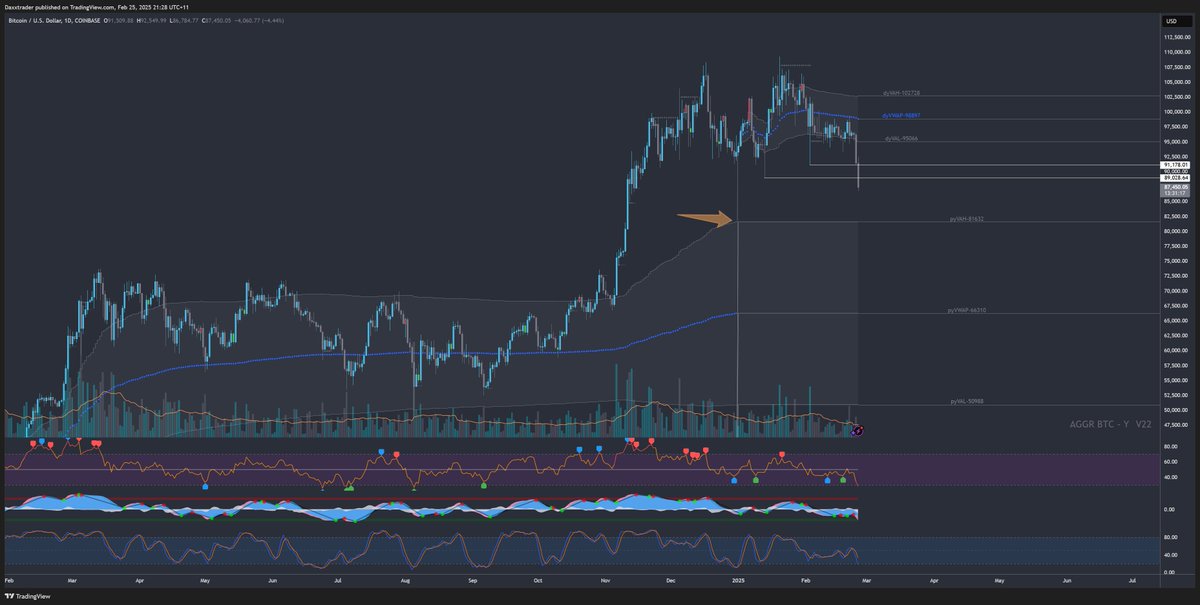Click the 47,500.00 price axis label
This screenshot has height=605, width=1200.
[x=1174, y=425]
